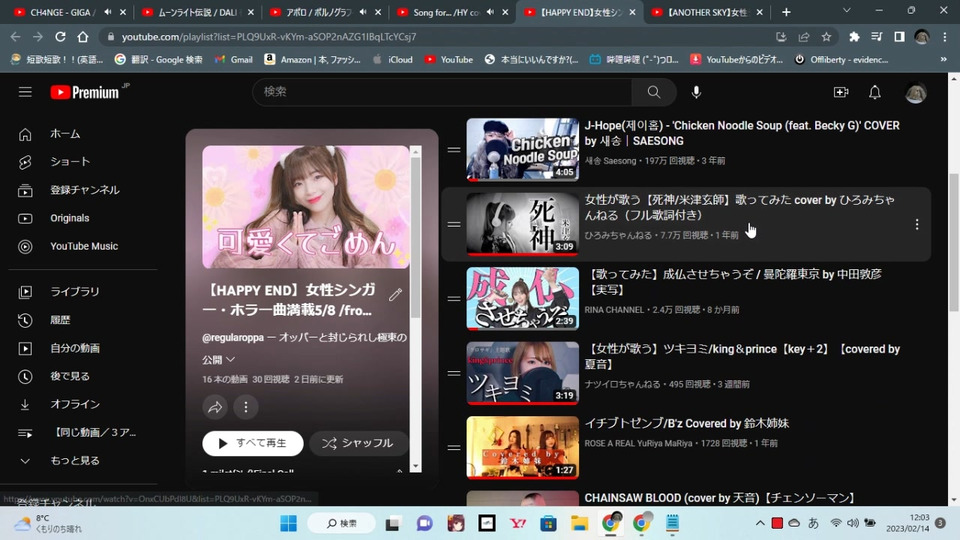Click the search magnifier button
The image size is (960, 540).
point(654,92)
